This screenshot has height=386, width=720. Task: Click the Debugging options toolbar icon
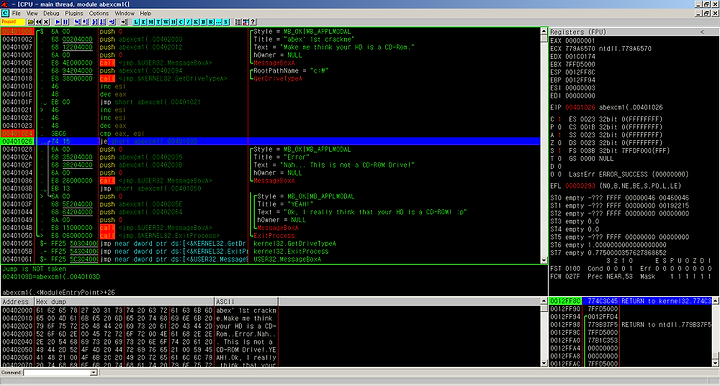point(237,22)
